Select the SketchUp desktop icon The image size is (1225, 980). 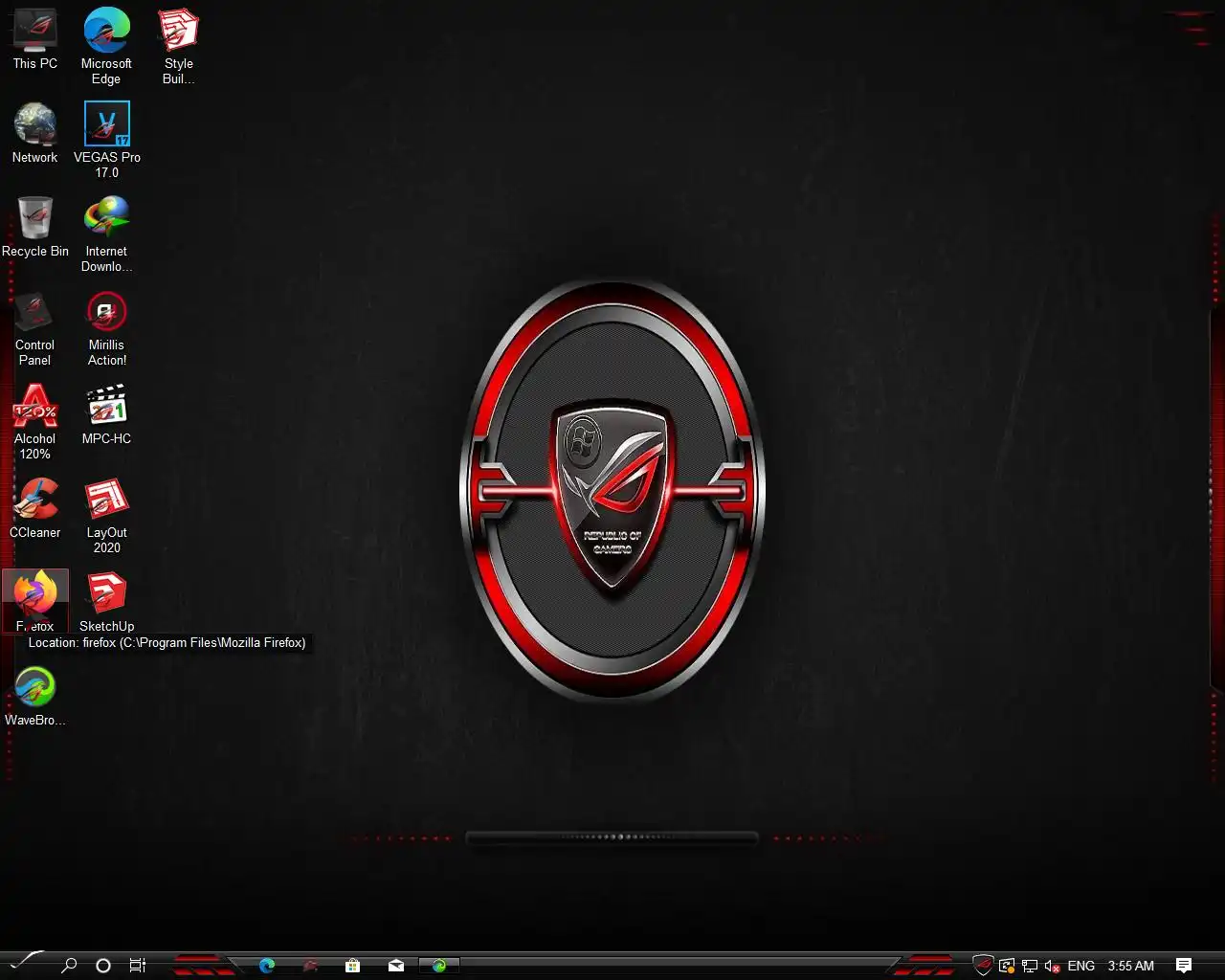pos(106,602)
